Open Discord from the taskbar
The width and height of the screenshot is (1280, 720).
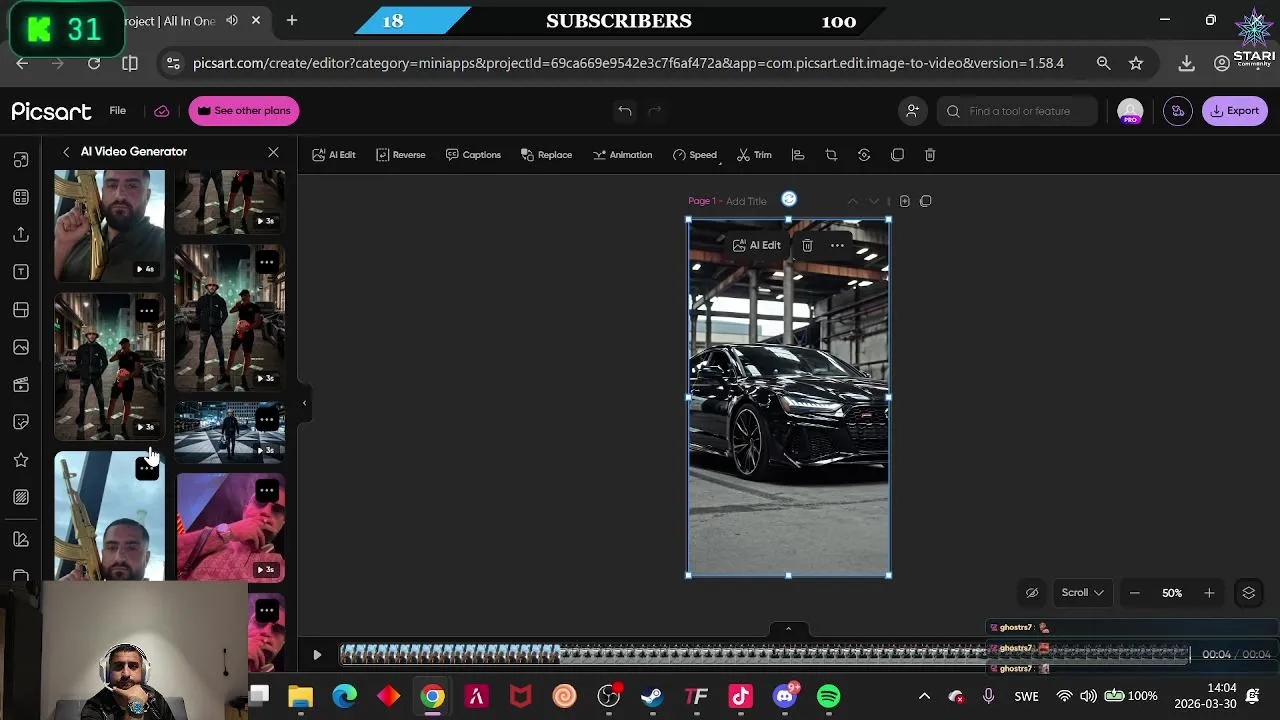(x=785, y=696)
